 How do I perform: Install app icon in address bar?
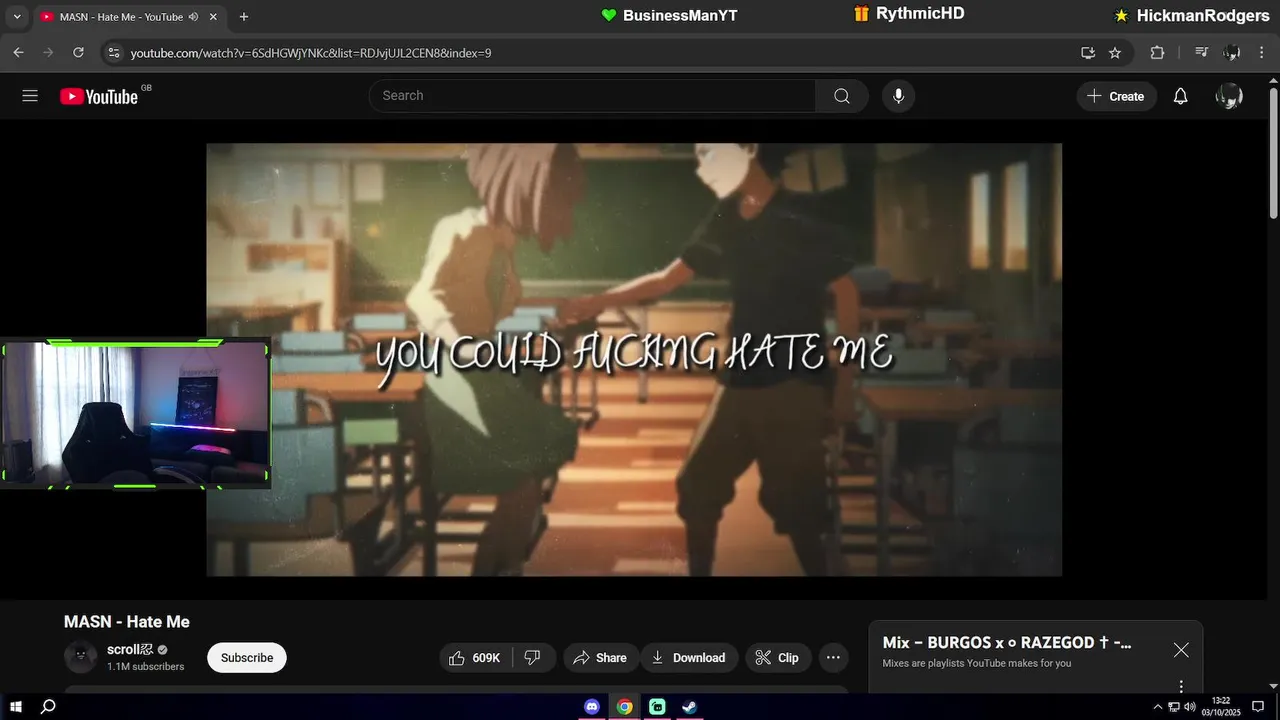point(1088,52)
